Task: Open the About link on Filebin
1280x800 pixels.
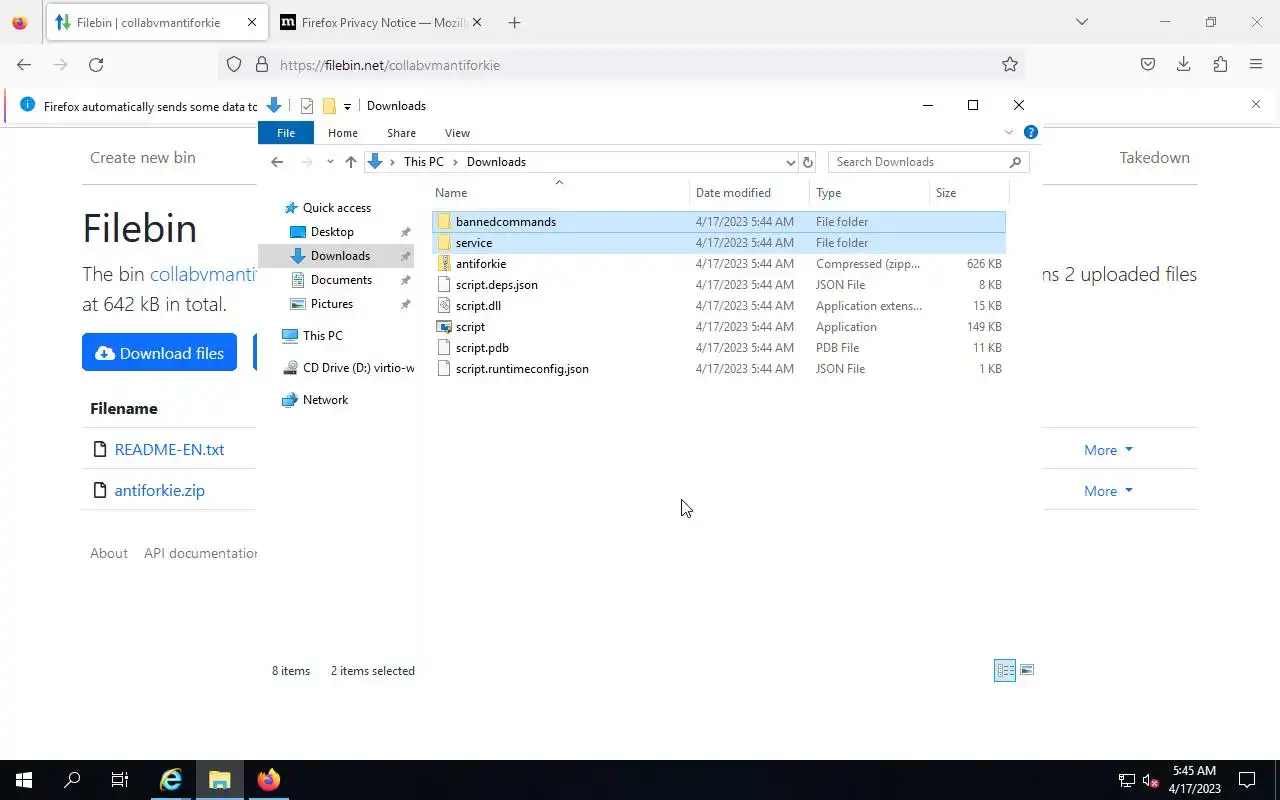Action: [x=109, y=553]
